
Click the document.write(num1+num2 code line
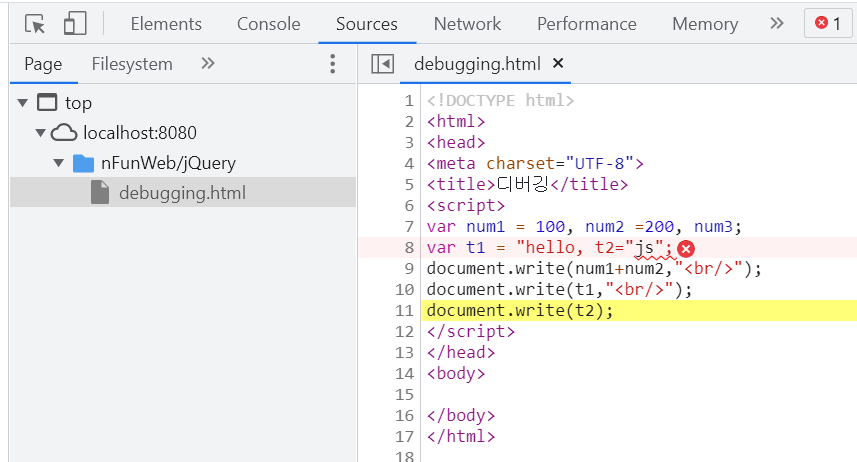pos(594,268)
